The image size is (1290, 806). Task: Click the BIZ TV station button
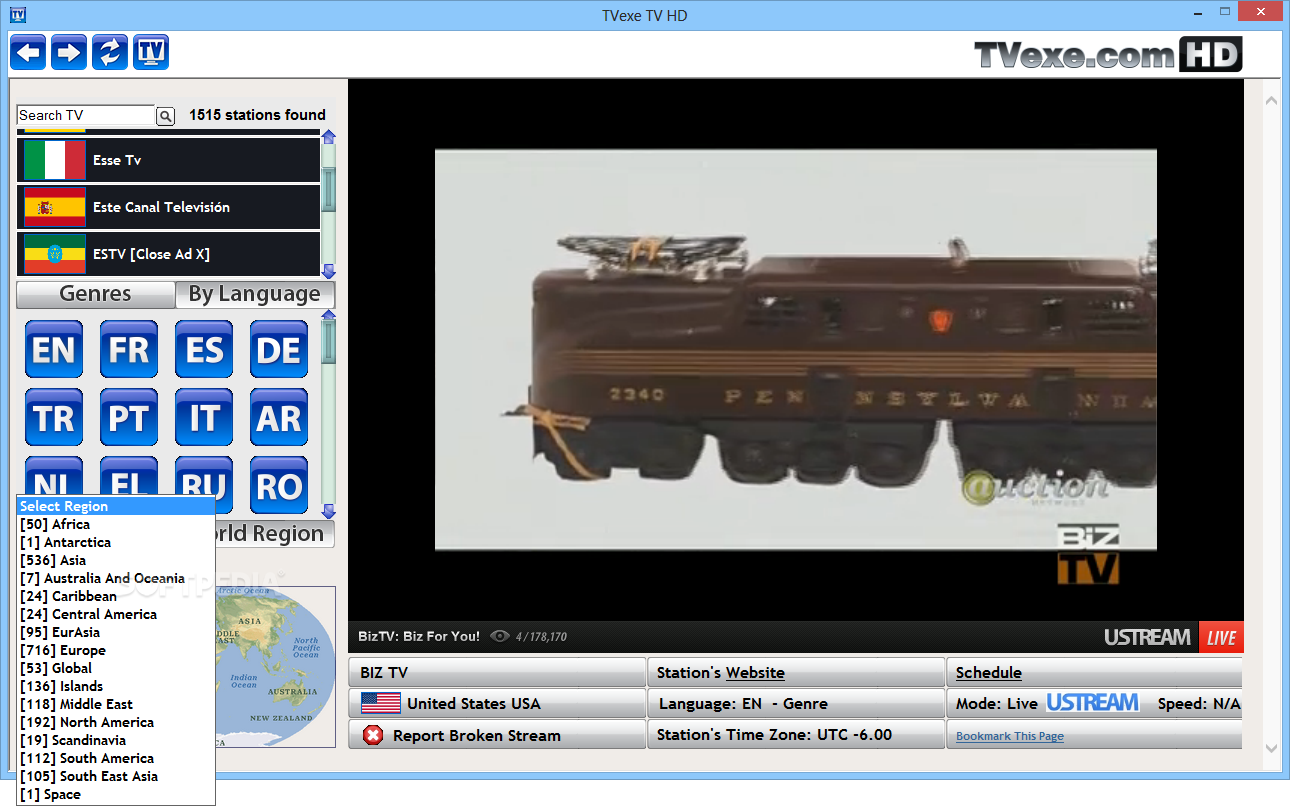497,672
